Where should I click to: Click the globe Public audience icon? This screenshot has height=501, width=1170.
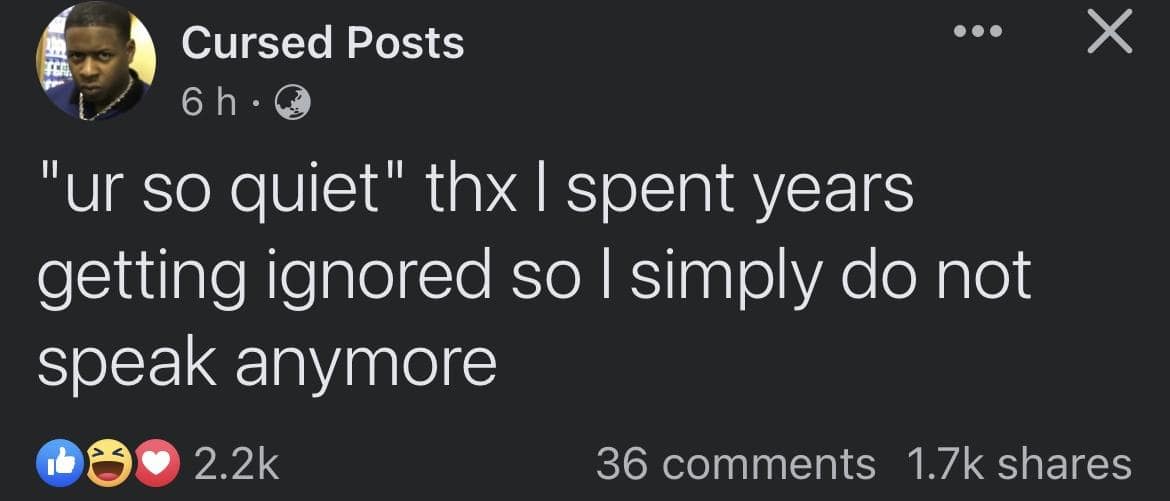[x=292, y=100]
